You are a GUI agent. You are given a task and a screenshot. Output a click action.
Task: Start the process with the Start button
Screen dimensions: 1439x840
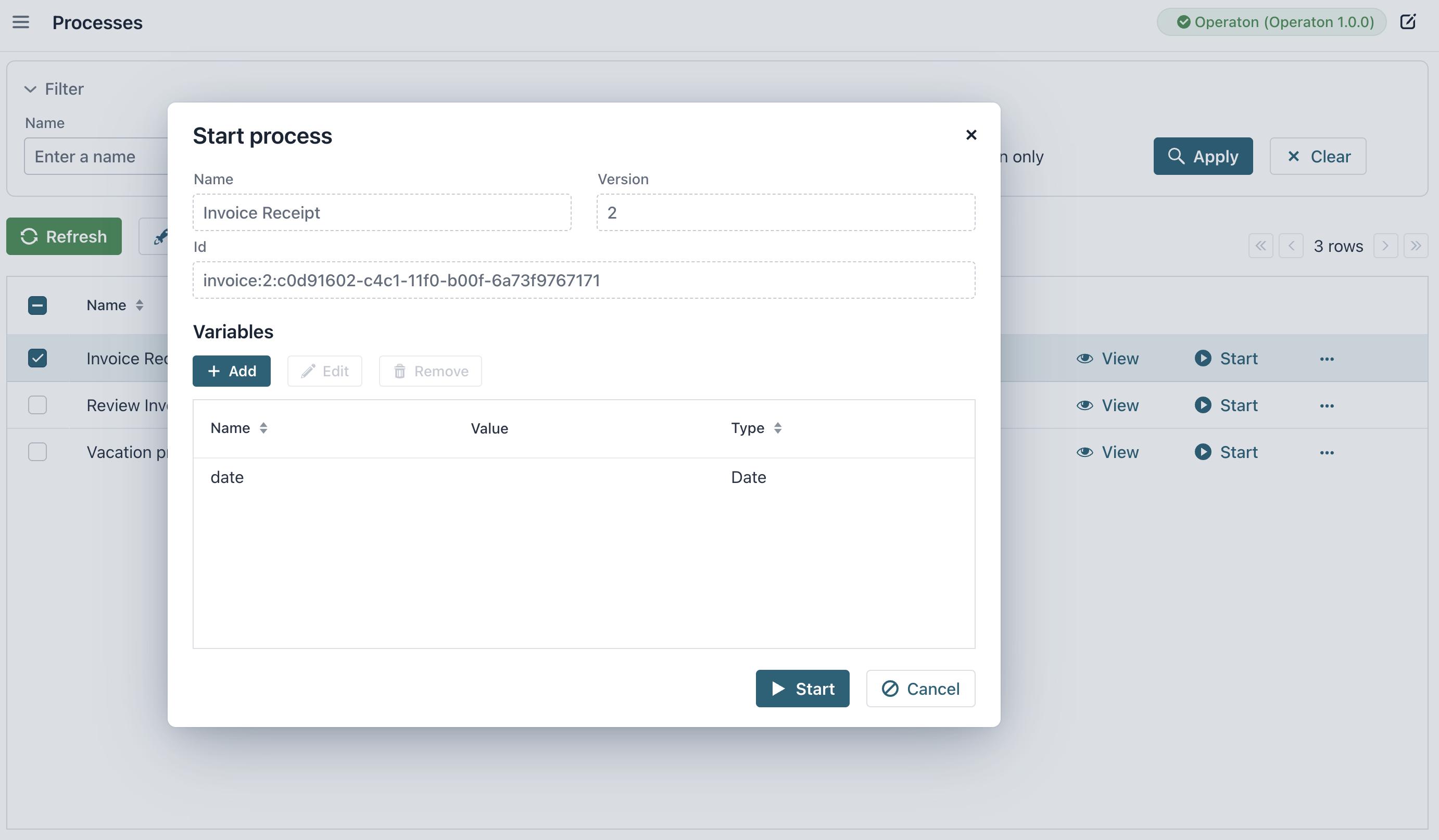802,688
